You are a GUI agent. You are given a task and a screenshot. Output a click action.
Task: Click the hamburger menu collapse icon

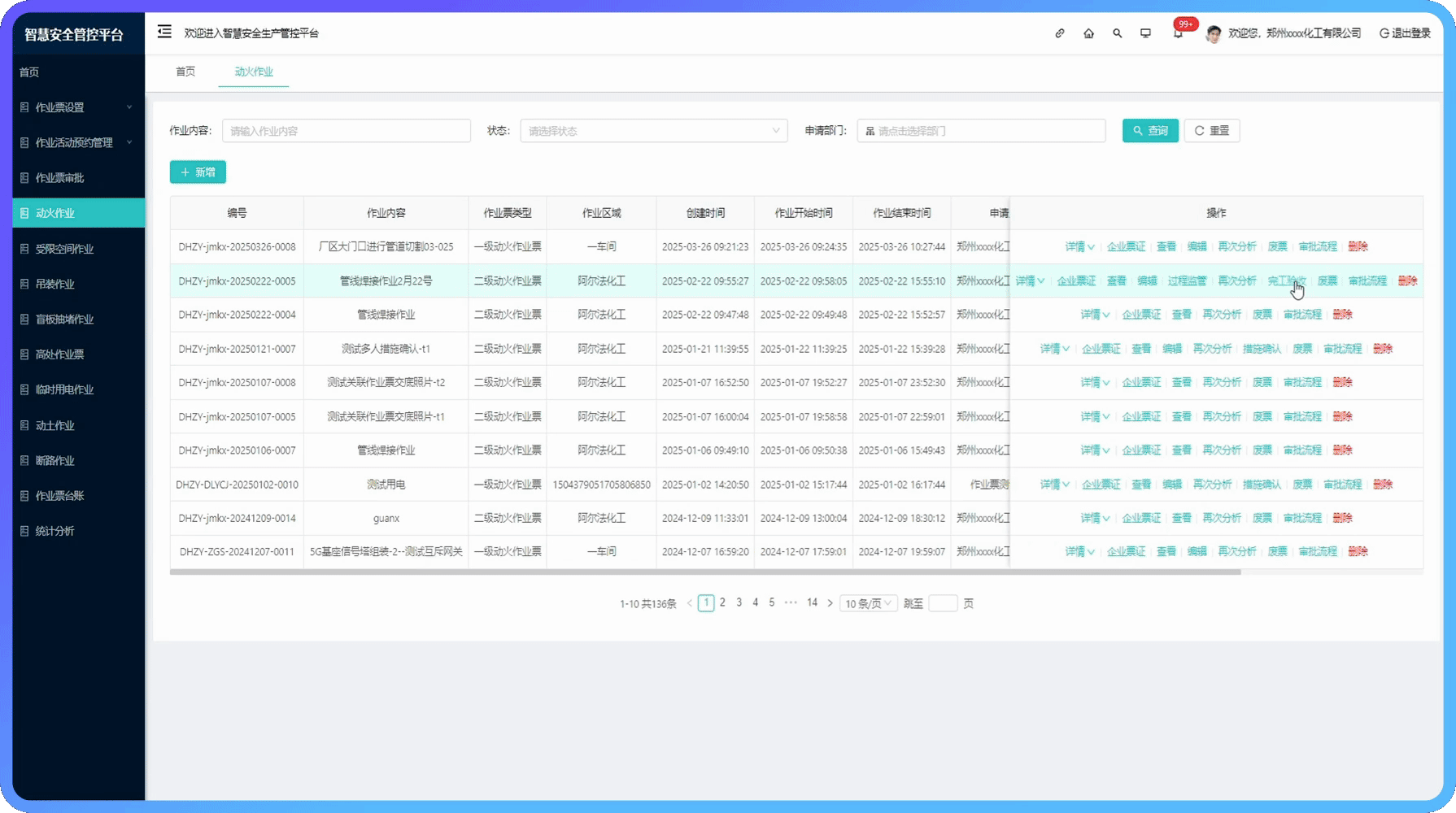point(164,32)
